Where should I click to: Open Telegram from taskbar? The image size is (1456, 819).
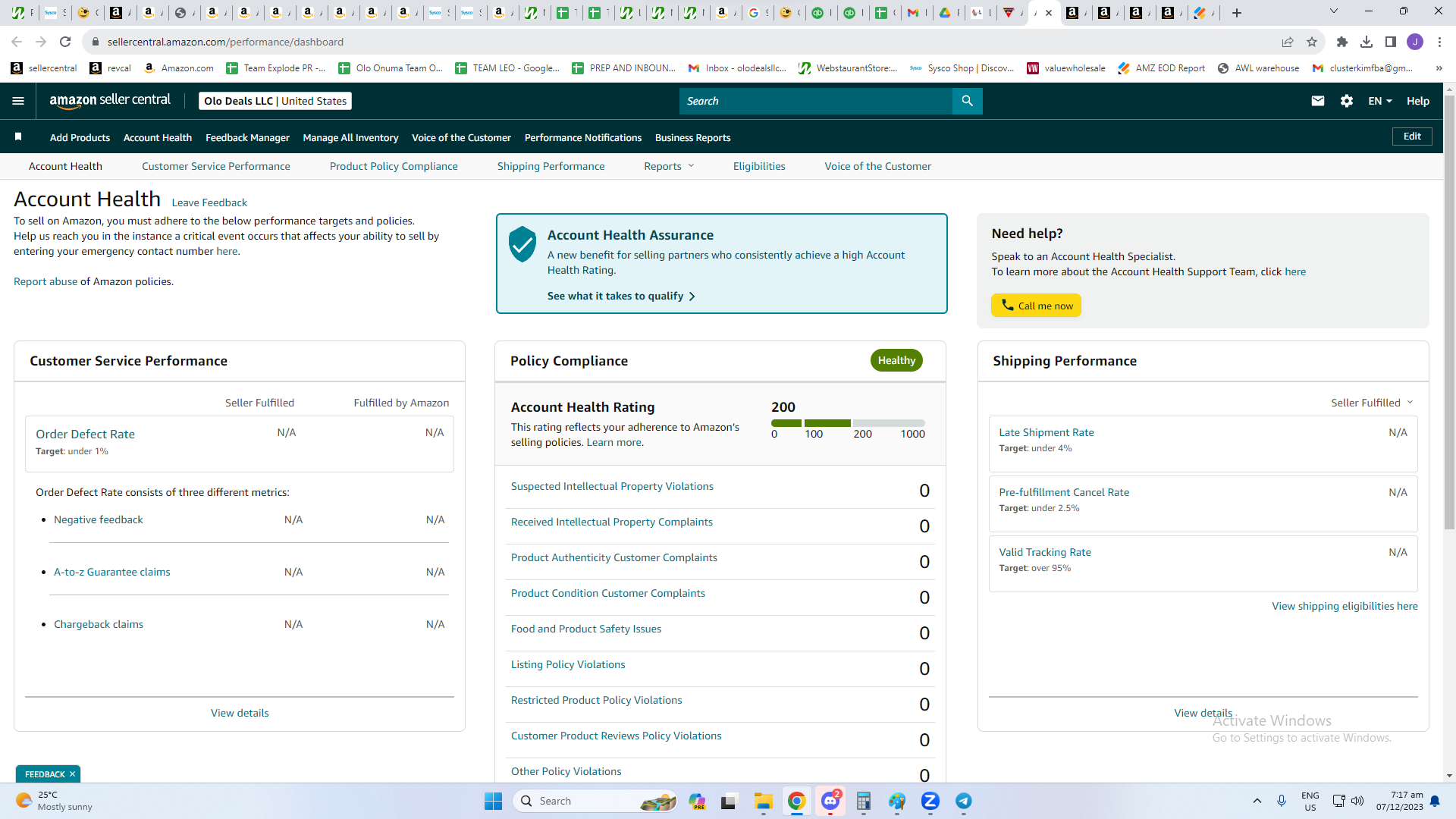[x=964, y=801]
